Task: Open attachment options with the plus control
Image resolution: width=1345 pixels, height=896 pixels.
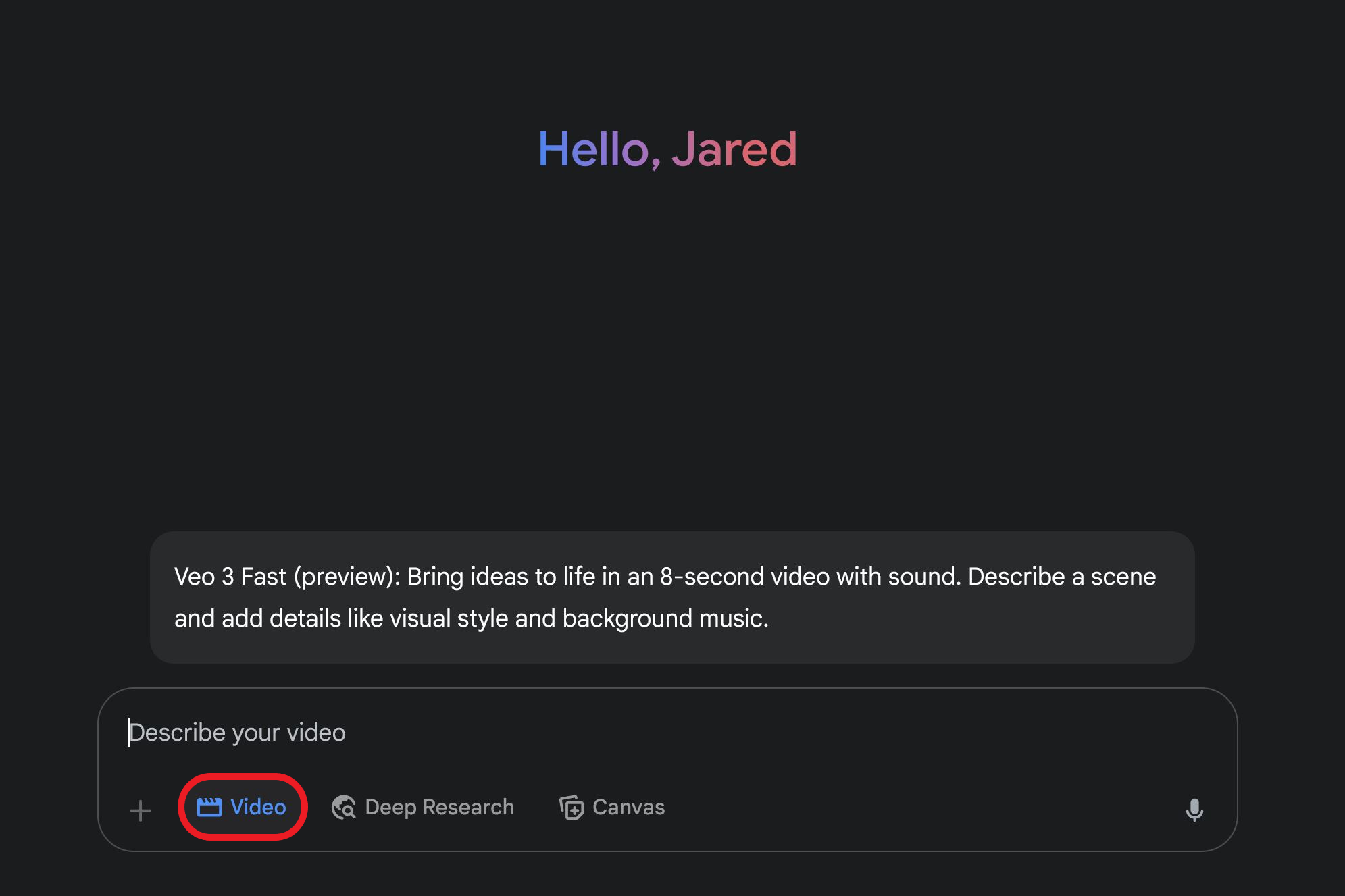Action: click(x=139, y=809)
